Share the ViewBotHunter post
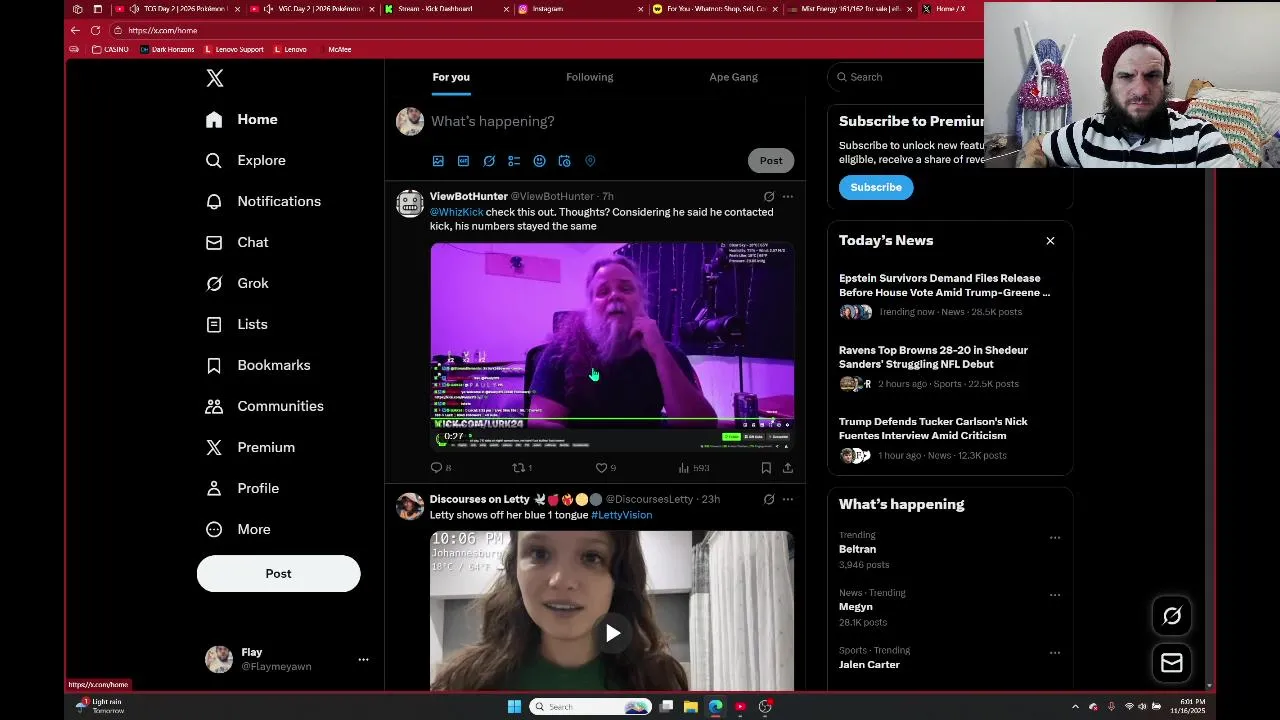 [x=788, y=467]
